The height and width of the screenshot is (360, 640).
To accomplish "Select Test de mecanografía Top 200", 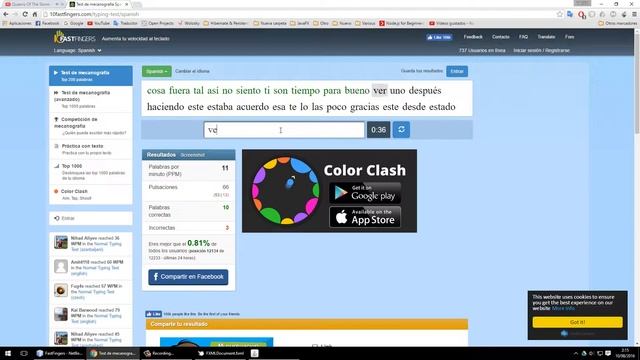I will (91, 76).
